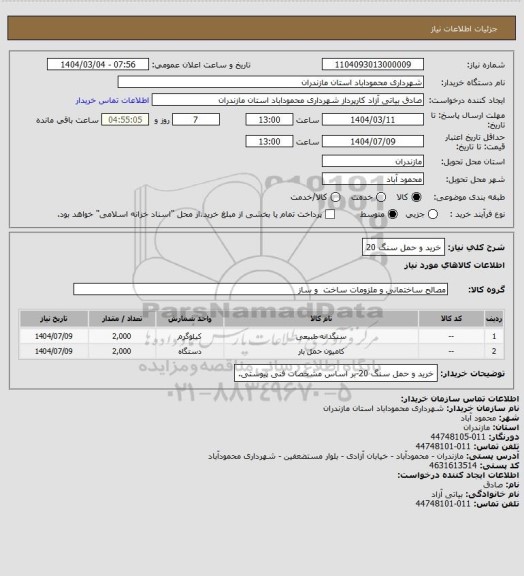Click the تاریخ نیاز column header
Viewport: 524px width, 576px height.
(54, 318)
